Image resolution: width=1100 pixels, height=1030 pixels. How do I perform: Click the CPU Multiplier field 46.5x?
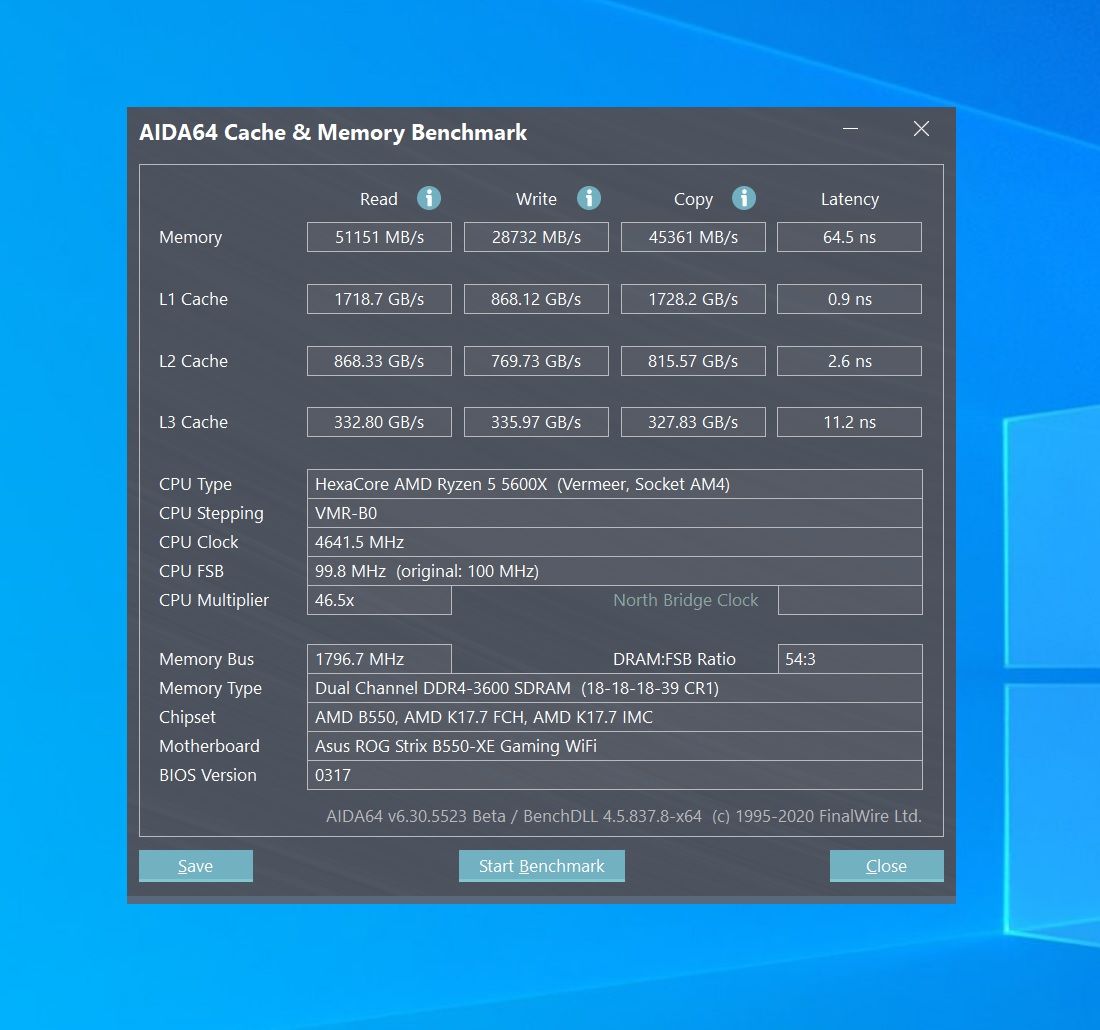click(x=379, y=600)
